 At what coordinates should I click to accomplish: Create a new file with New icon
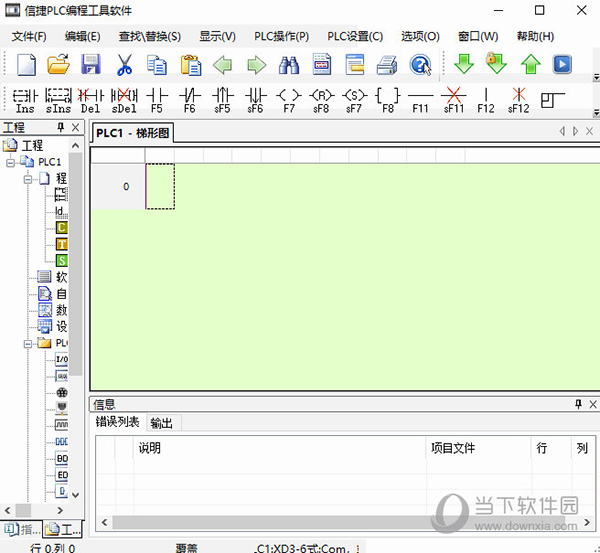coord(26,64)
